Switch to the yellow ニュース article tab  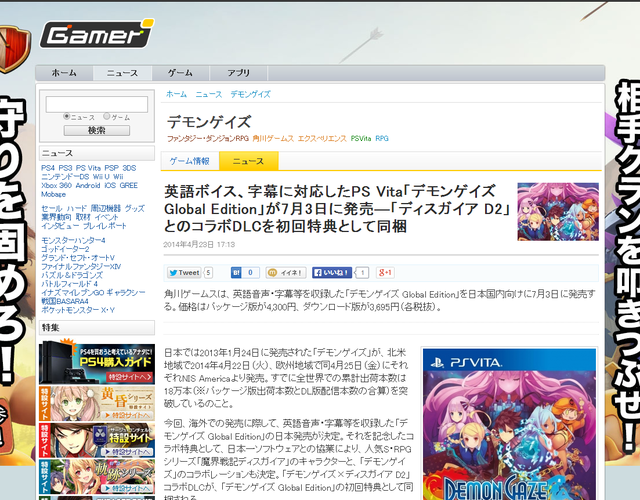coord(249,161)
